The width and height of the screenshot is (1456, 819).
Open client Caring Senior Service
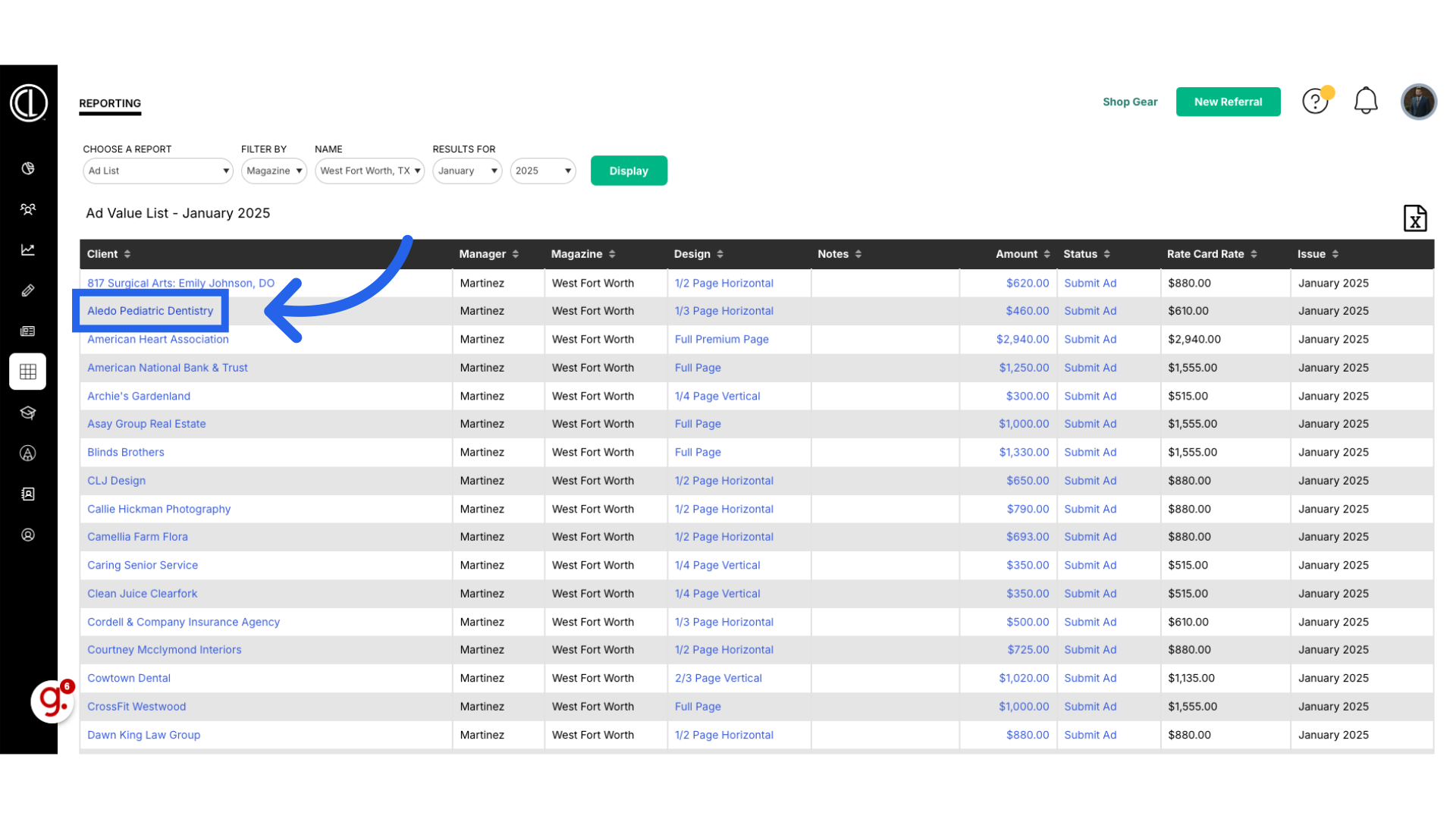click(x=143, y=565)
